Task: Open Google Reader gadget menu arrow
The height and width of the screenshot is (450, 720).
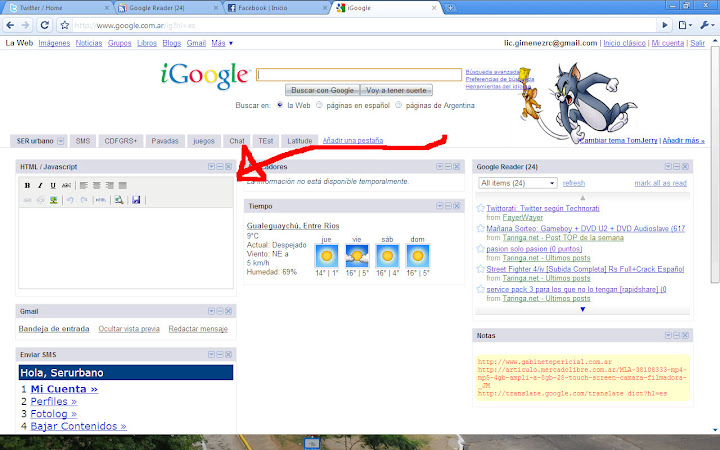Action: (668, 167)
